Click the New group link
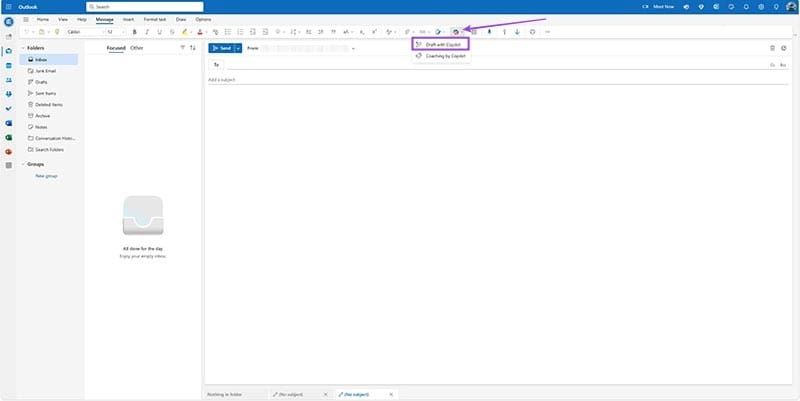Viewport: 800px width, 401px height. click(x=46, y=176)
